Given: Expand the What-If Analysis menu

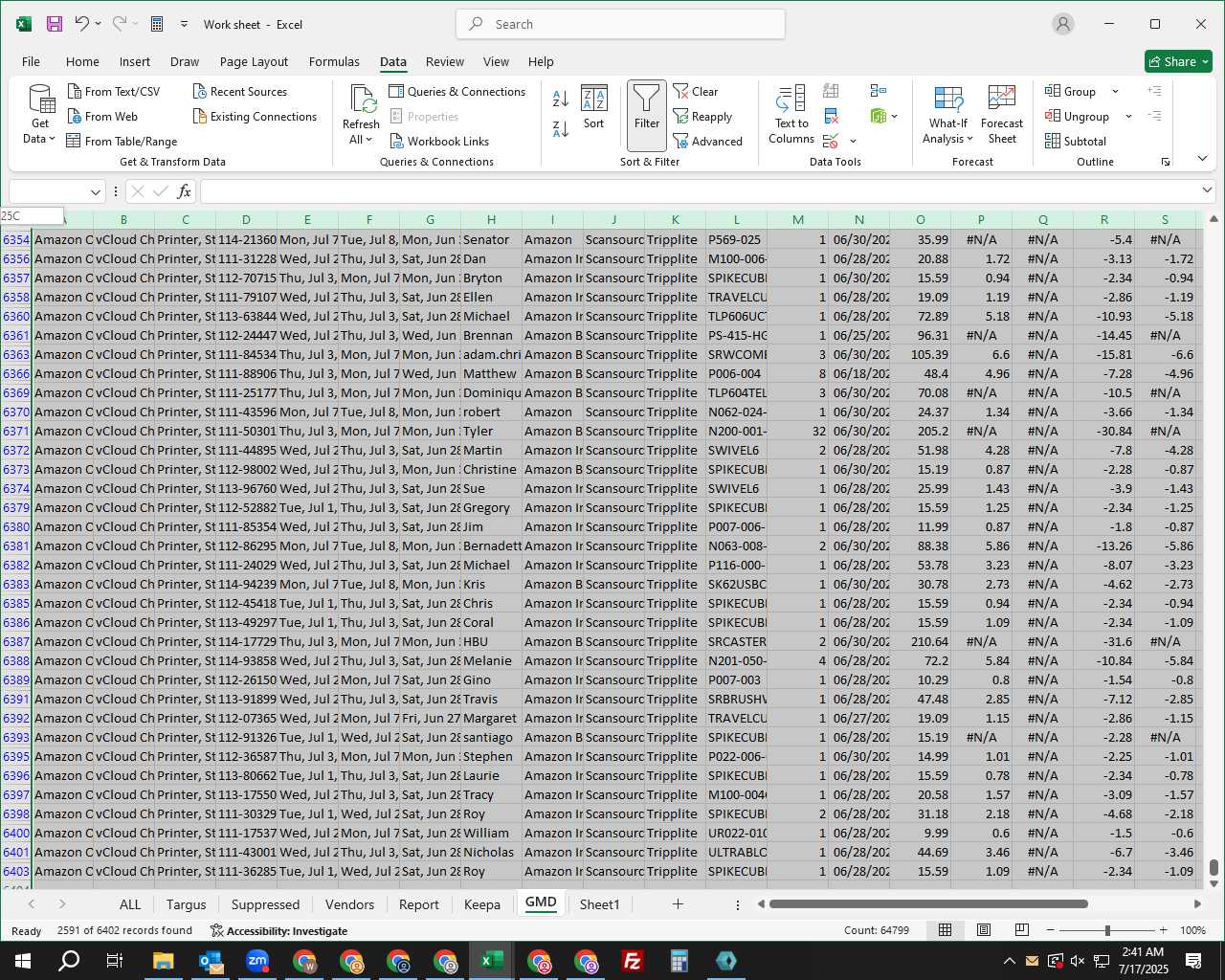Looking at the screenshot, I should (947, 115).
